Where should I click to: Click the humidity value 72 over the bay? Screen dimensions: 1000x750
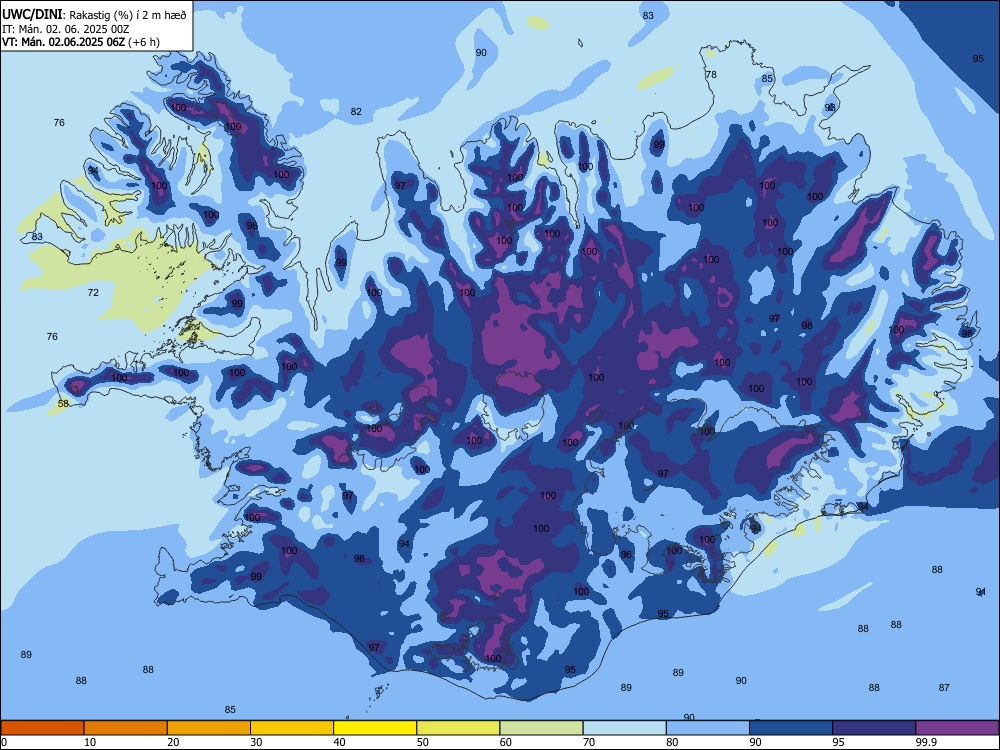point(93,293)
